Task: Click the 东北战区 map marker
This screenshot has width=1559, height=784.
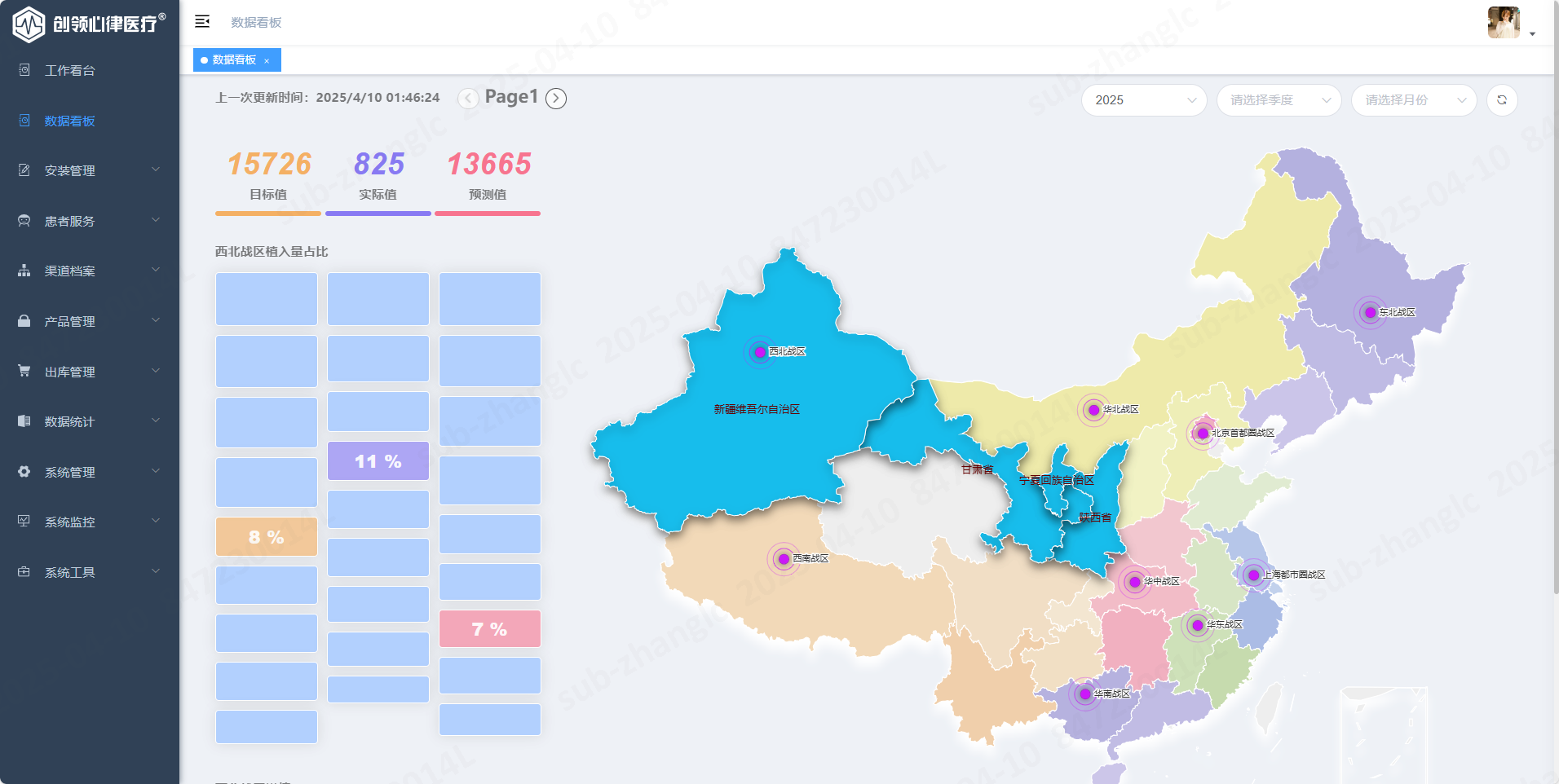Action: 1371,312
